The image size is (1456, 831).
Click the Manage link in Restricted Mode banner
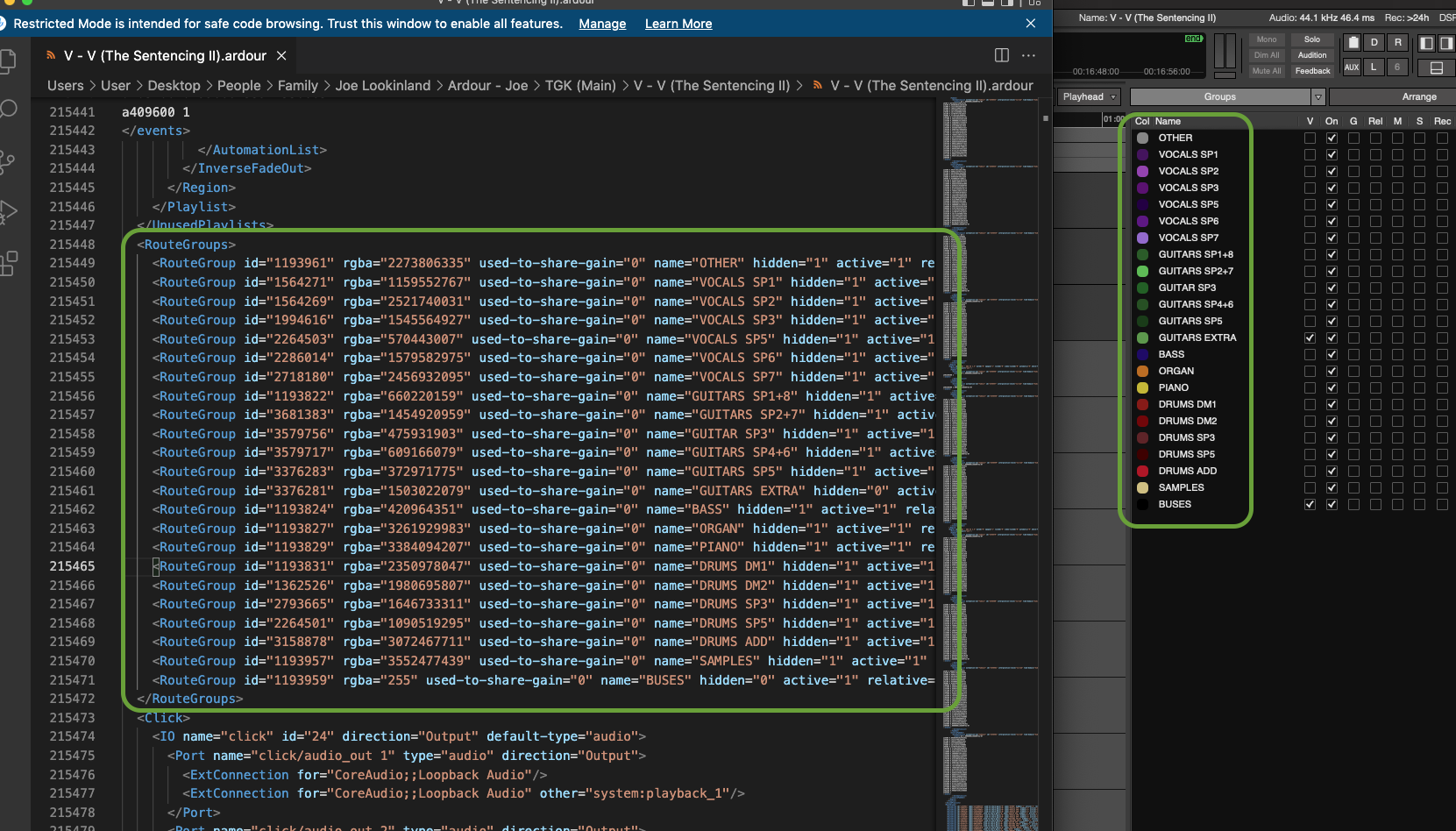(602, 24)
